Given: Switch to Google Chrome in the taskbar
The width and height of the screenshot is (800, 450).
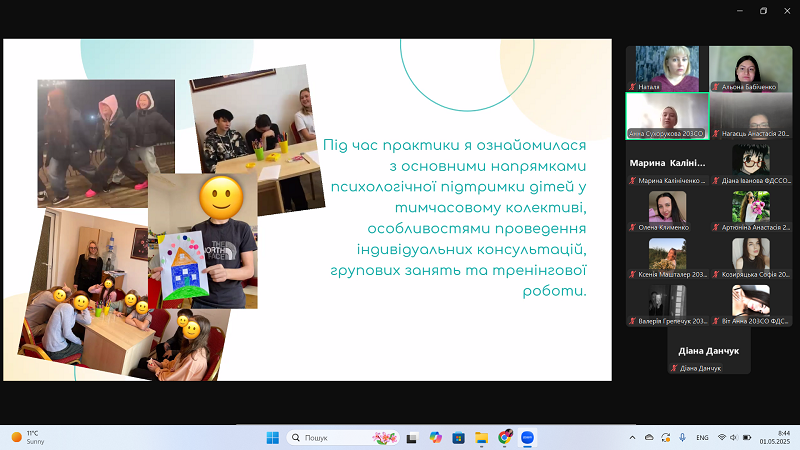Looking at the screenshot, I should pyautogui.click(x=505, y=437).
